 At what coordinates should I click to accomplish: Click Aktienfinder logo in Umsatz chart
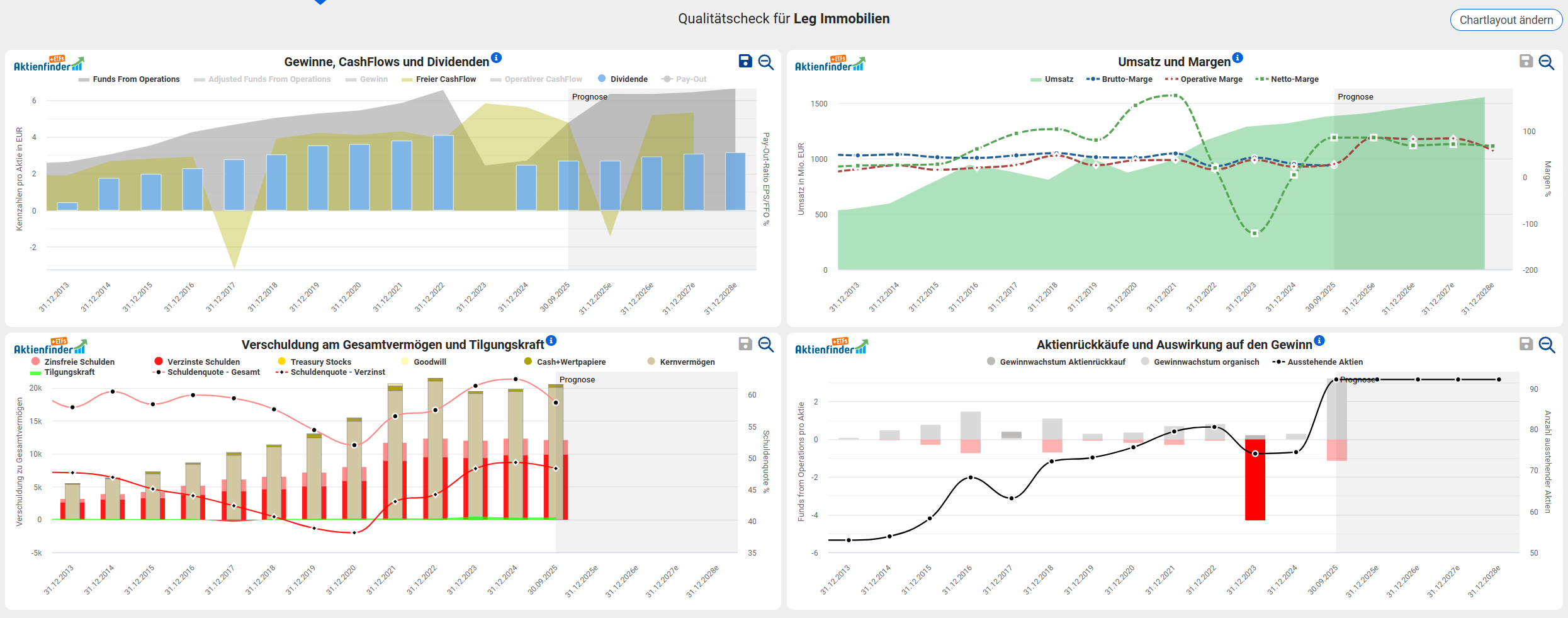830,64
